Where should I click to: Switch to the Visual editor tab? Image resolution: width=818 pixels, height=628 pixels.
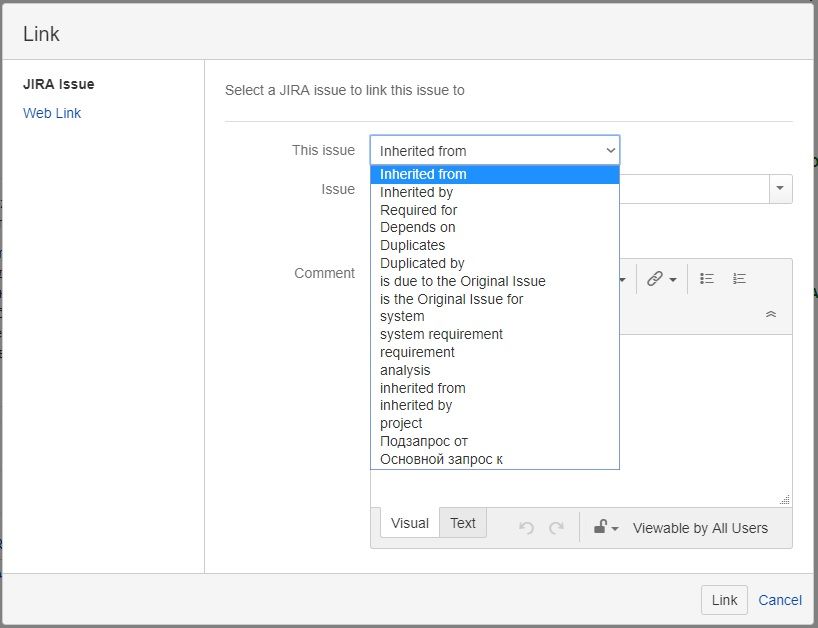tap(410, 523)
